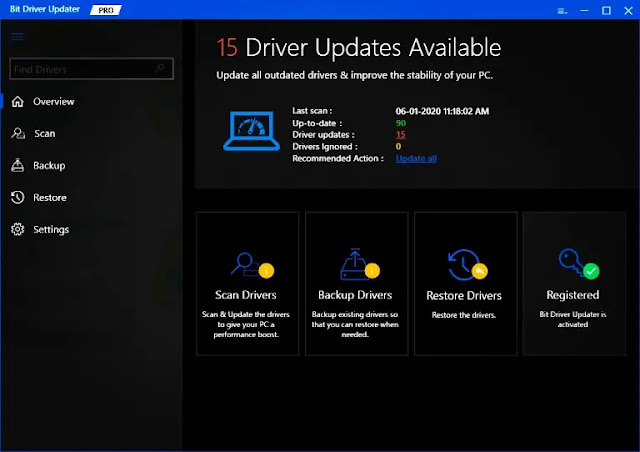Click the laptop speedometer icon
This screenshot has height=452, width=640.
[251, 131]
